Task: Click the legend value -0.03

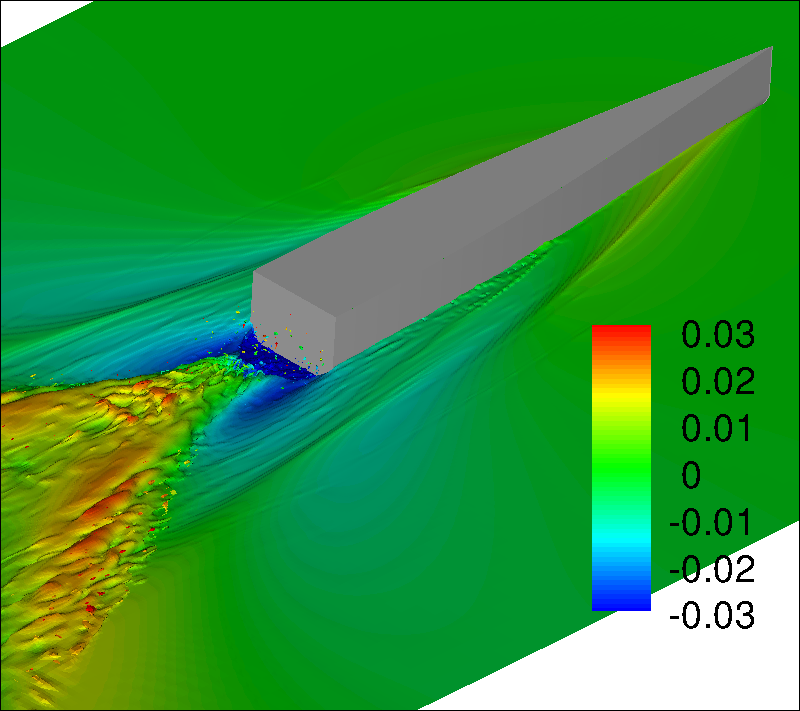Action: point(712,616)
